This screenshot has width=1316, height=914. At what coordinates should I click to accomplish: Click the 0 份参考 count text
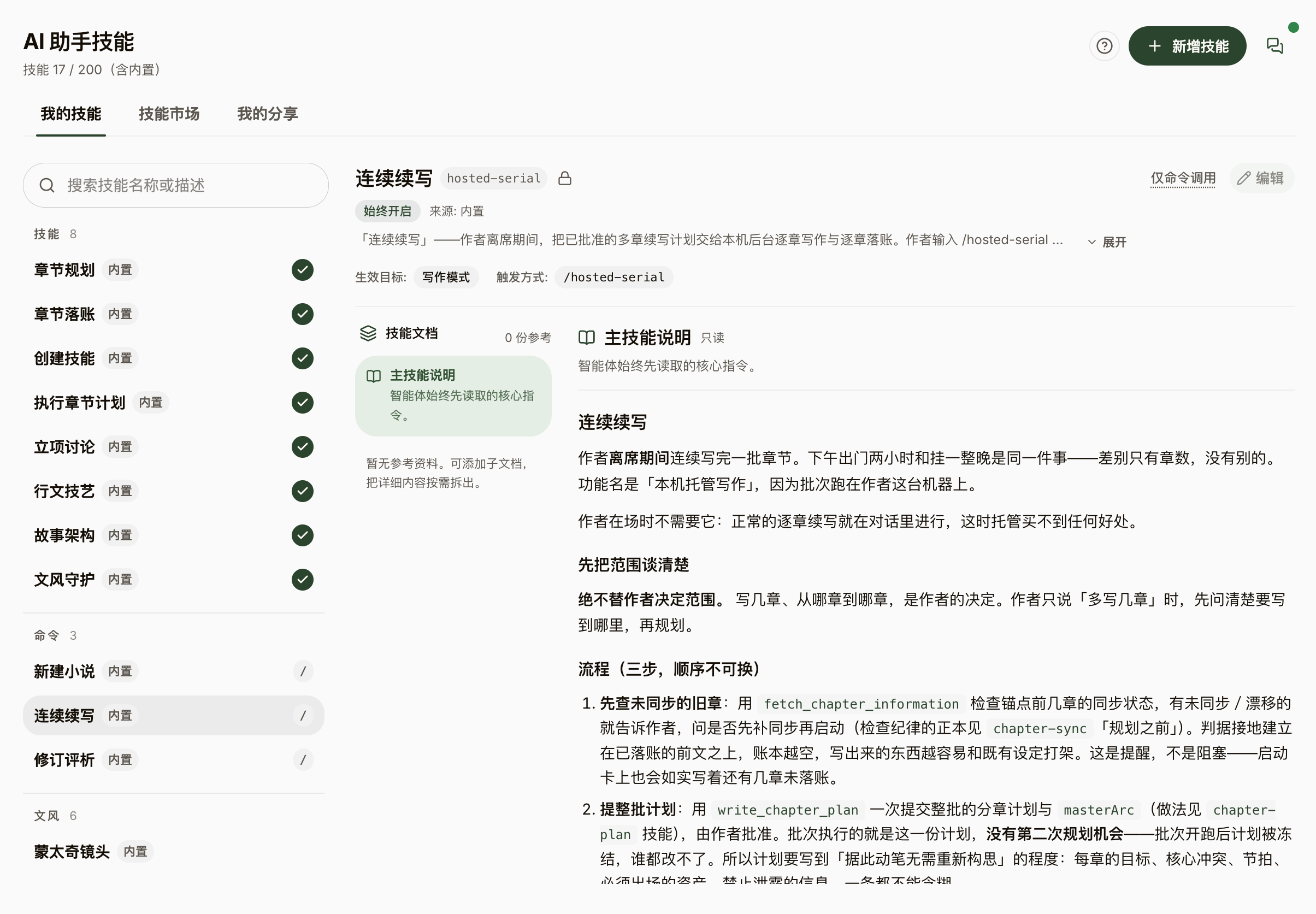coord(527,337)
